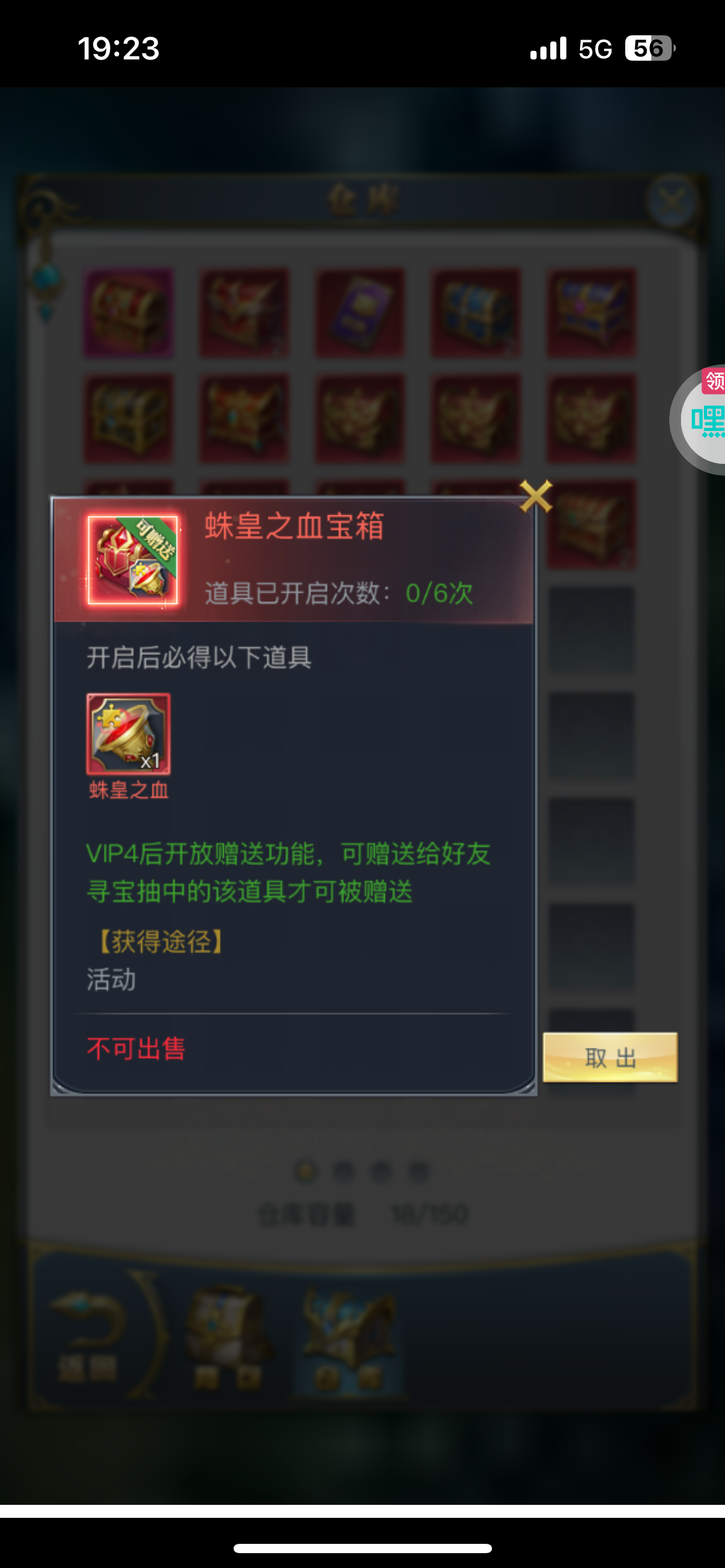This screenshot has height=1568, width=725.
Task: Tap the 5G signal status indicator
Action: pyautogui.click(x=595, y=48)
